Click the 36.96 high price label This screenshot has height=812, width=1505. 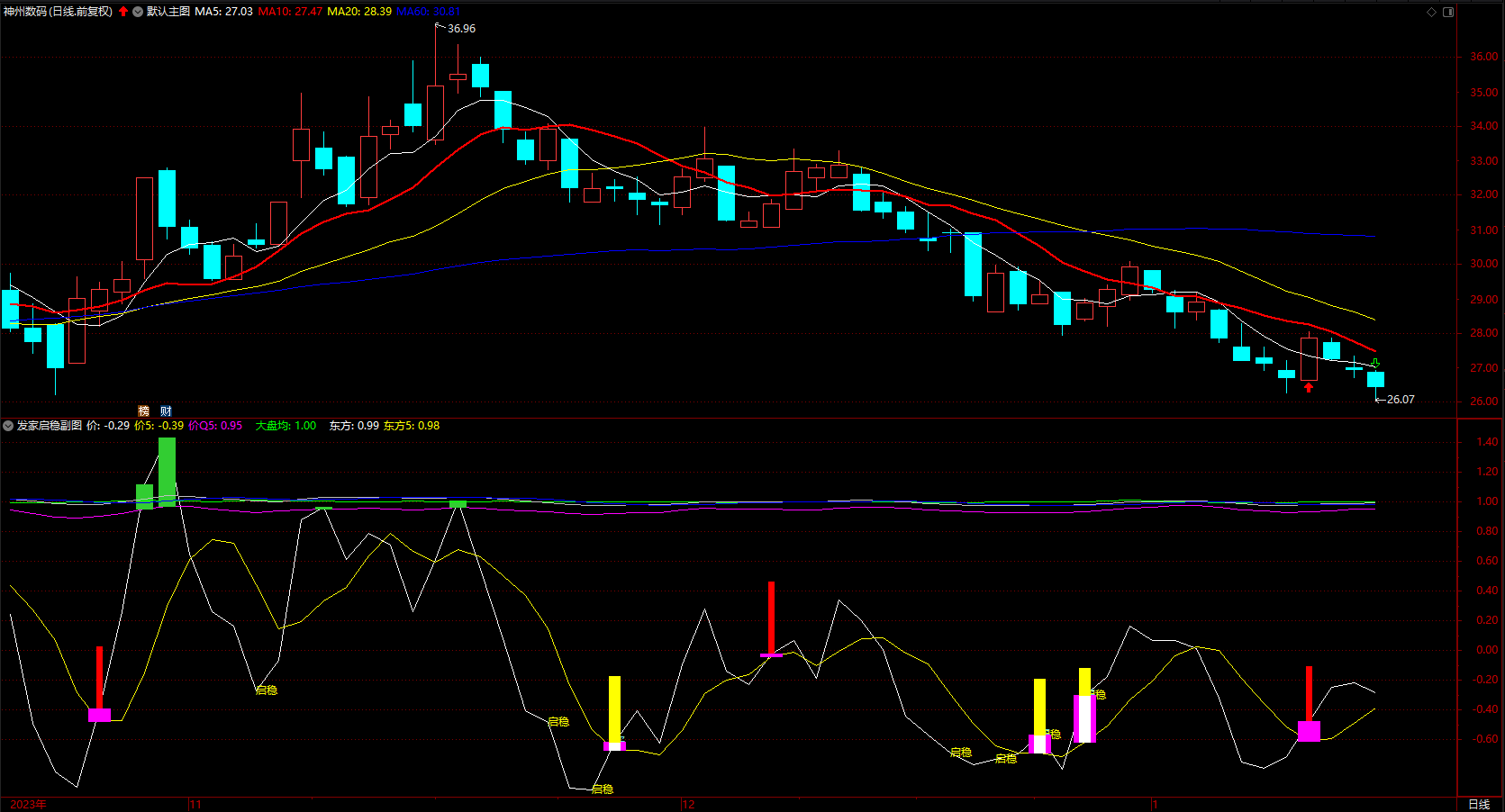[461, 29]
